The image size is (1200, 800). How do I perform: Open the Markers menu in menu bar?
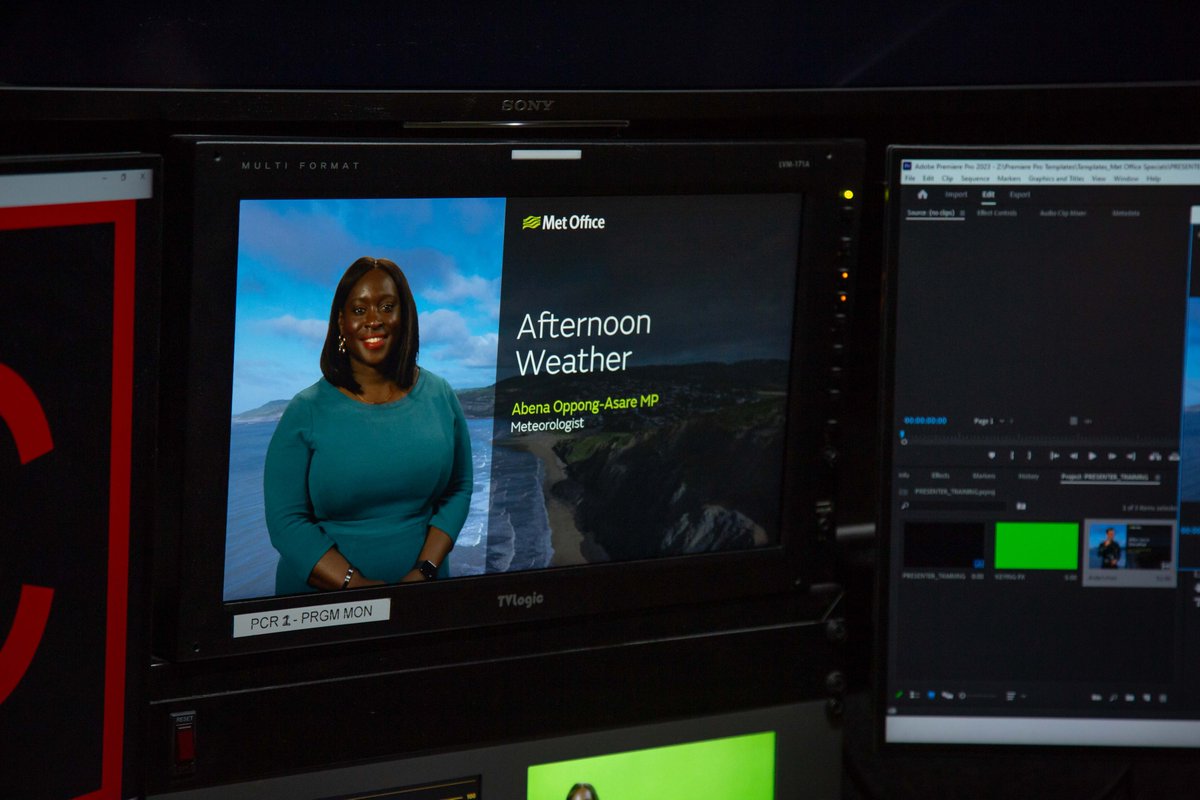pyautogui.click(x=1009, y=178)
